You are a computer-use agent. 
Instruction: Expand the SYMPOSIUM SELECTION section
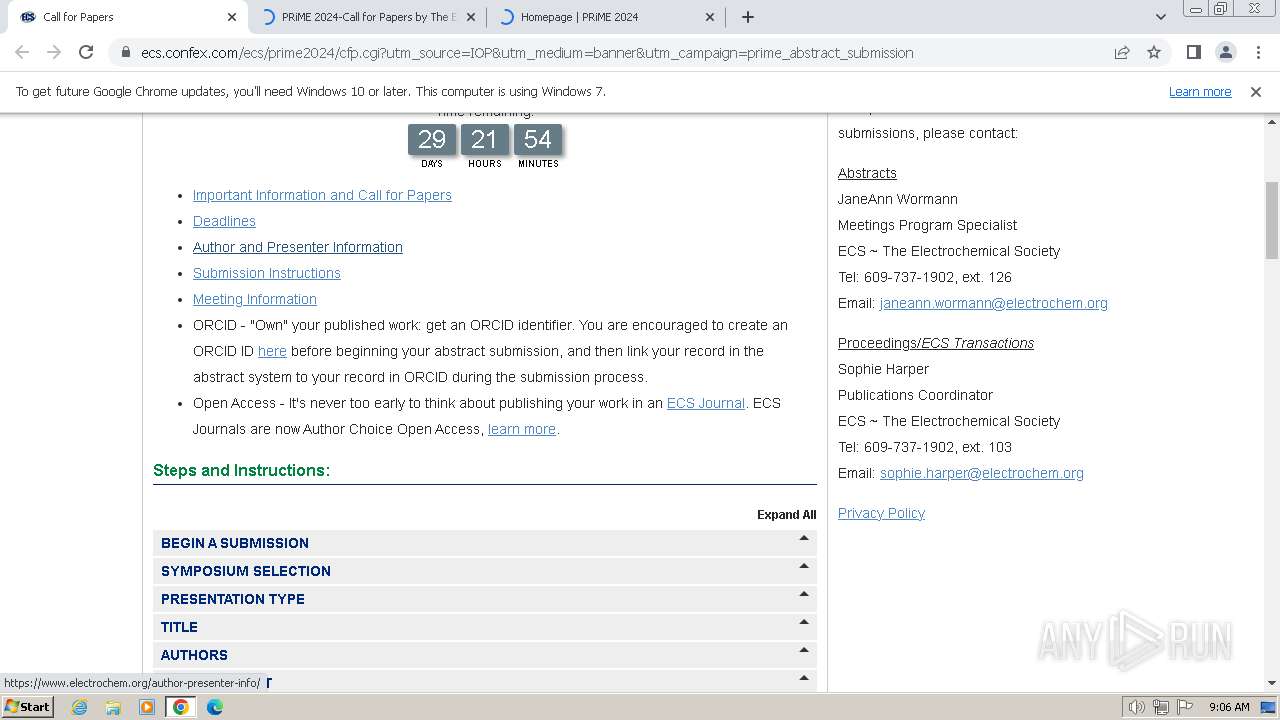pyautogui.click(x=485, y=571)
